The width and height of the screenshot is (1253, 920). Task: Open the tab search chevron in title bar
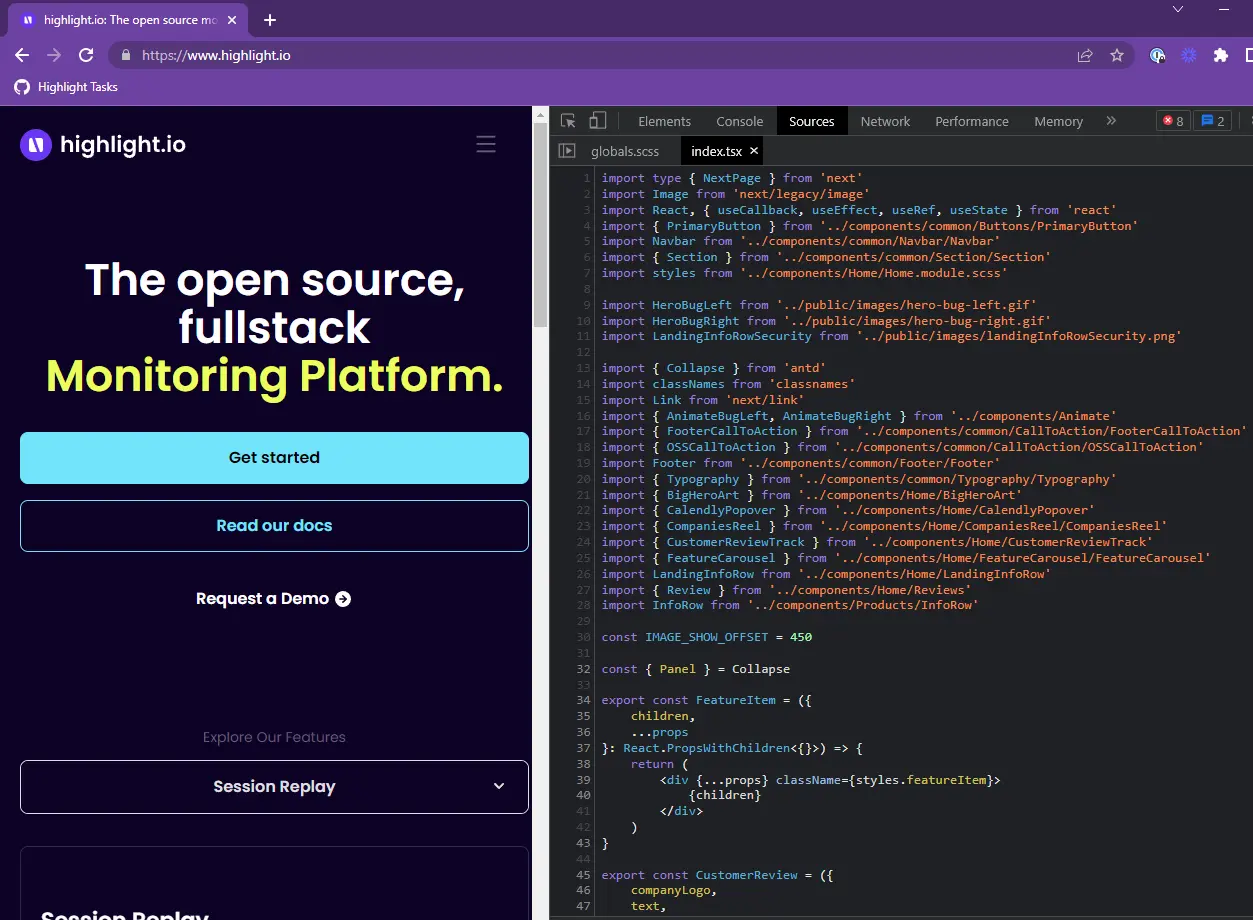(x=1178, y=9)
